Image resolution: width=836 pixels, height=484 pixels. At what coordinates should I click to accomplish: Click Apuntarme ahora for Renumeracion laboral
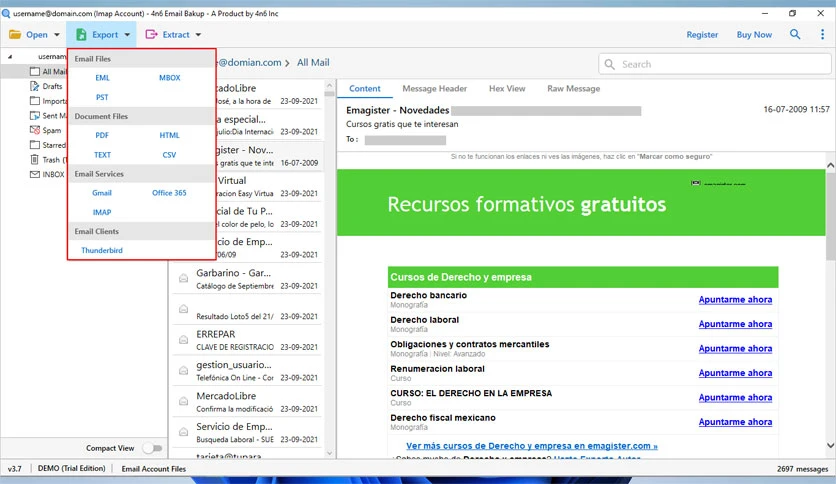coord(735,373)
